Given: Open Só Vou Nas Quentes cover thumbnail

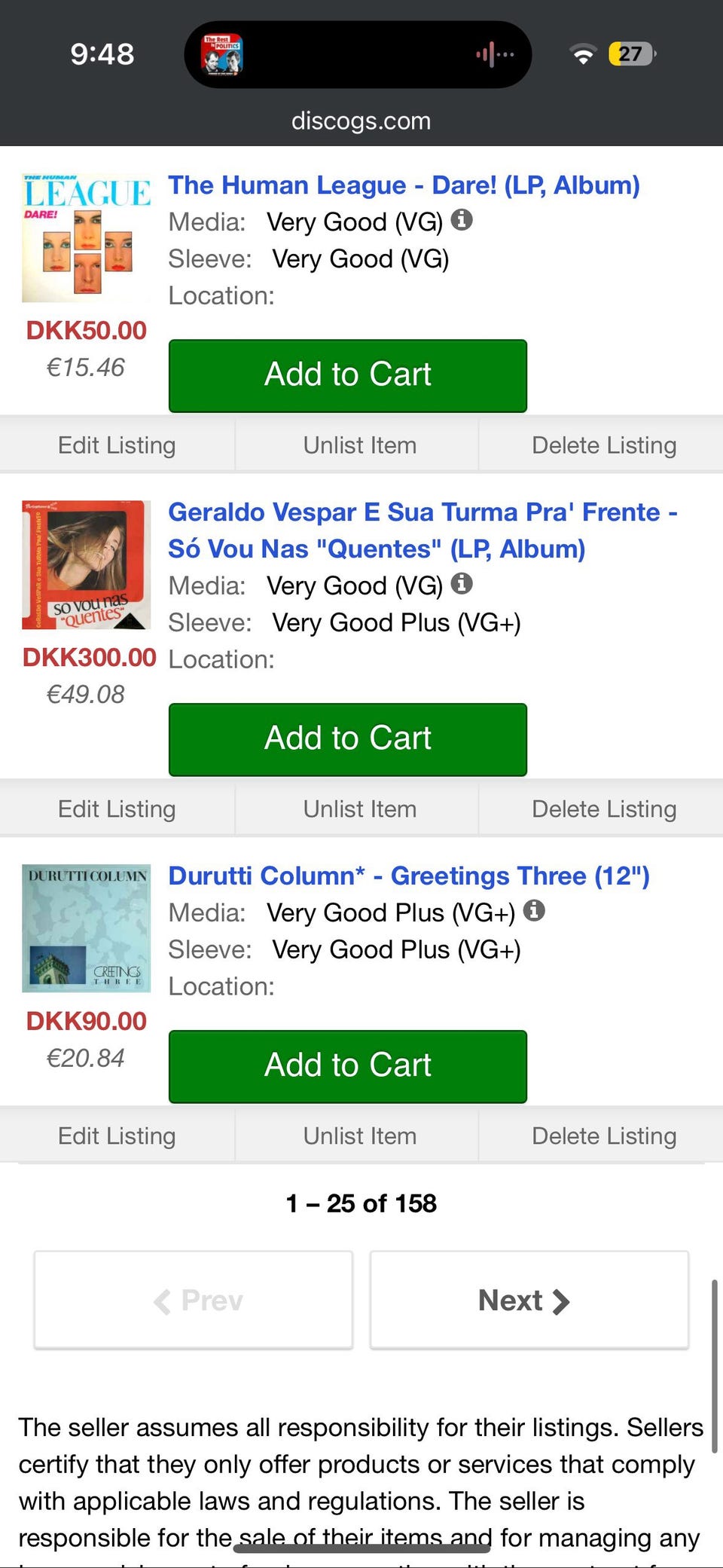Looking at the screenshot, I should pyautogui.click(x=86, y=564).
